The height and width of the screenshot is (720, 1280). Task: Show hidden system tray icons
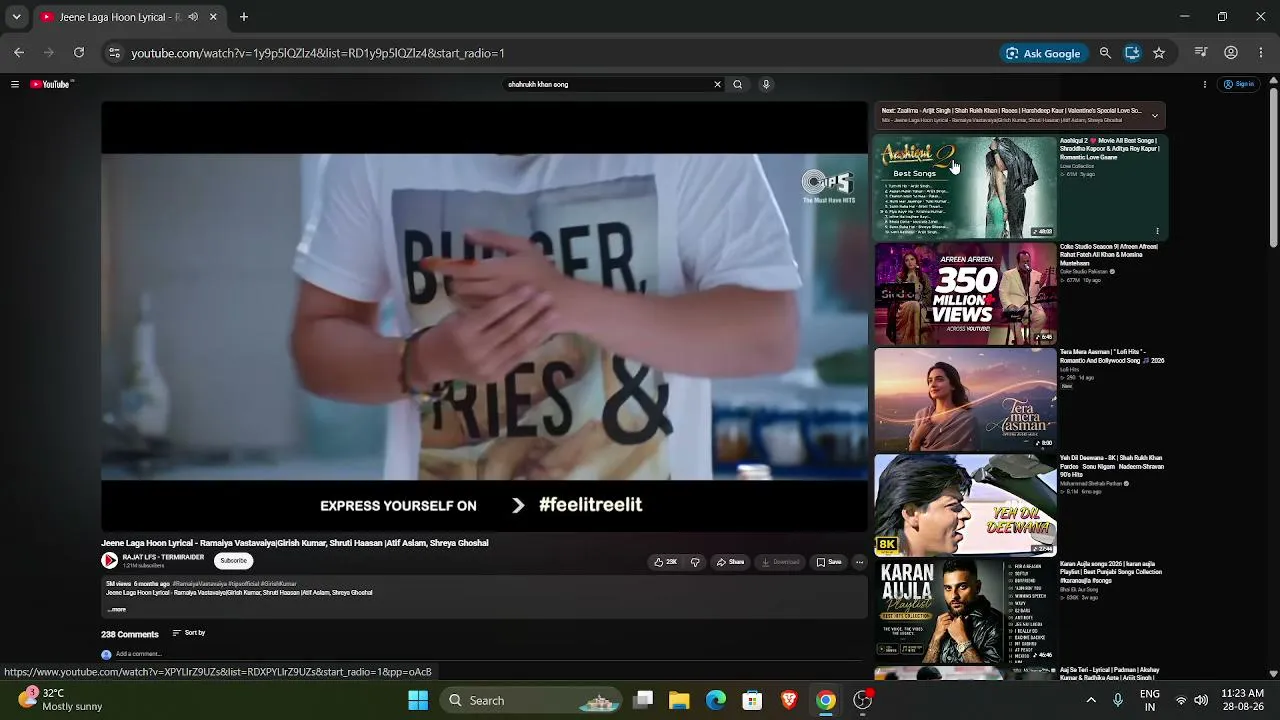click(1091, 700)
